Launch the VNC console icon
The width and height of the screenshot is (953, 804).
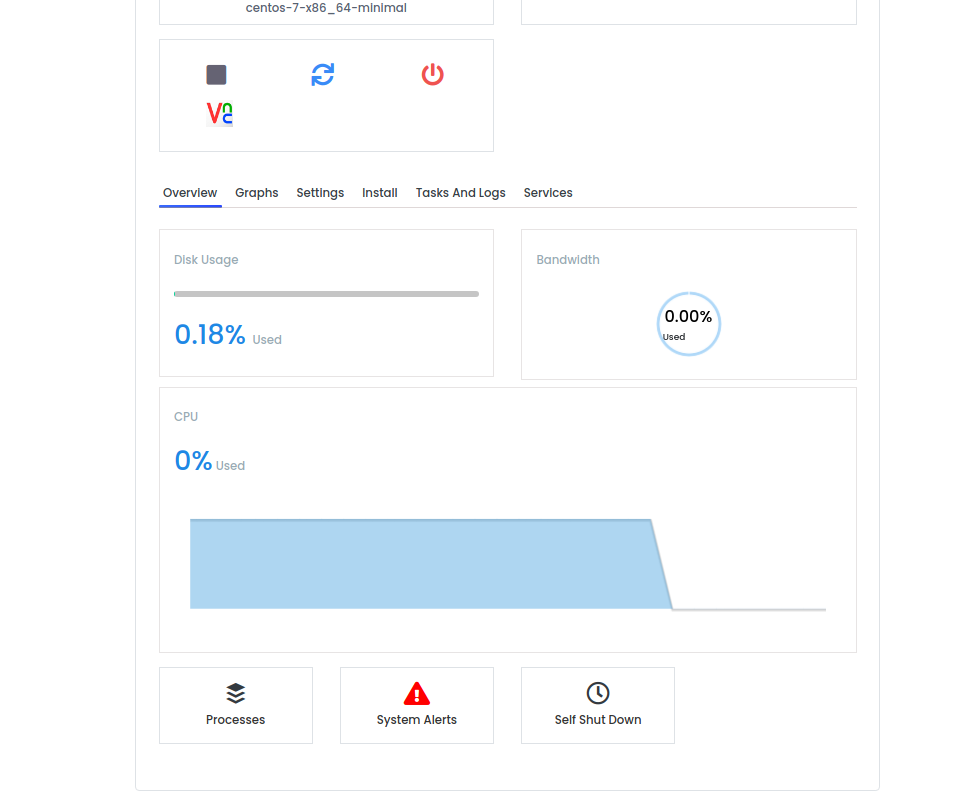point(219,114)
